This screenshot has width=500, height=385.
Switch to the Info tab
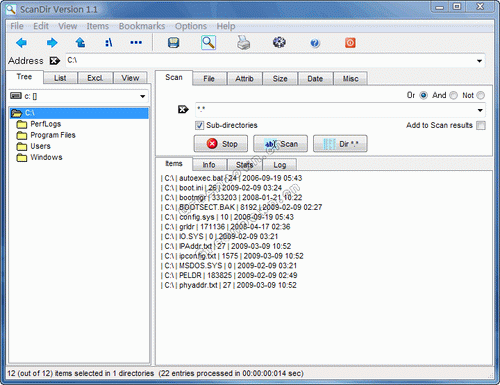click(209, 165)
